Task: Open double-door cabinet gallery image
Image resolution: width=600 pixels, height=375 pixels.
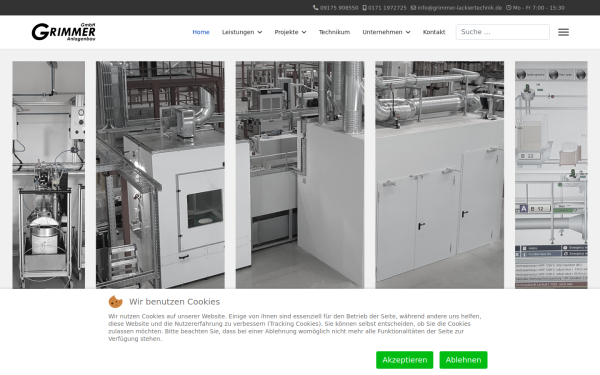Action: click(x=439, y=174)
